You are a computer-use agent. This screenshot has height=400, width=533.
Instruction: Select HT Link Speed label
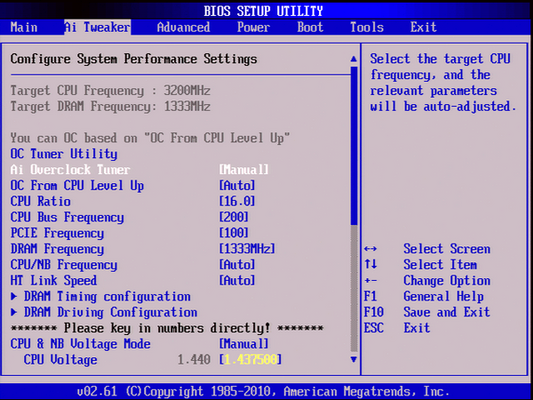click(x=54, y=281)
